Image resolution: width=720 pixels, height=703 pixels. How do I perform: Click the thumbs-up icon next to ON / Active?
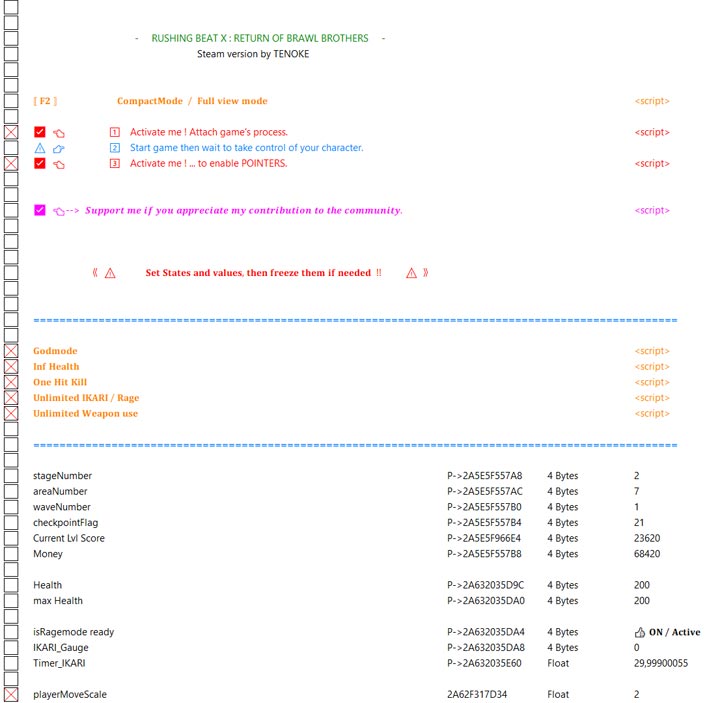640,632
